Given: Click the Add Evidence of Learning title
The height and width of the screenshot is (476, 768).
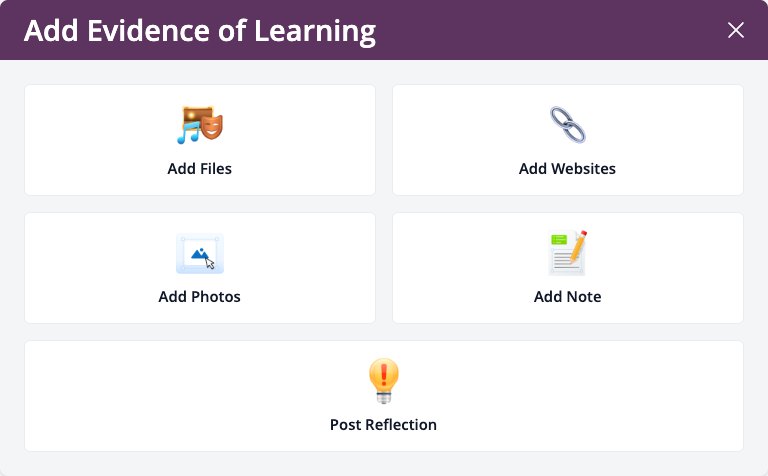Looking at the screenshot, I should click(x=200, y=31).
